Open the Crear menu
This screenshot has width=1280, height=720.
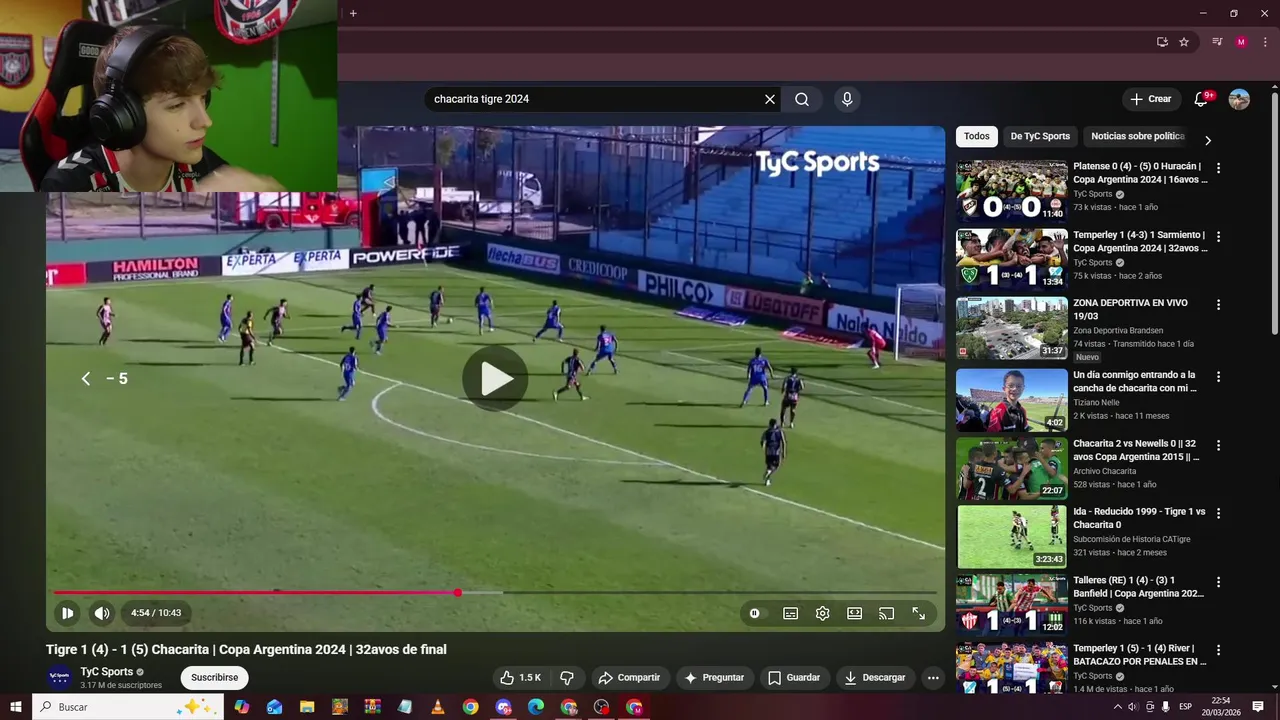(1151, 99)
